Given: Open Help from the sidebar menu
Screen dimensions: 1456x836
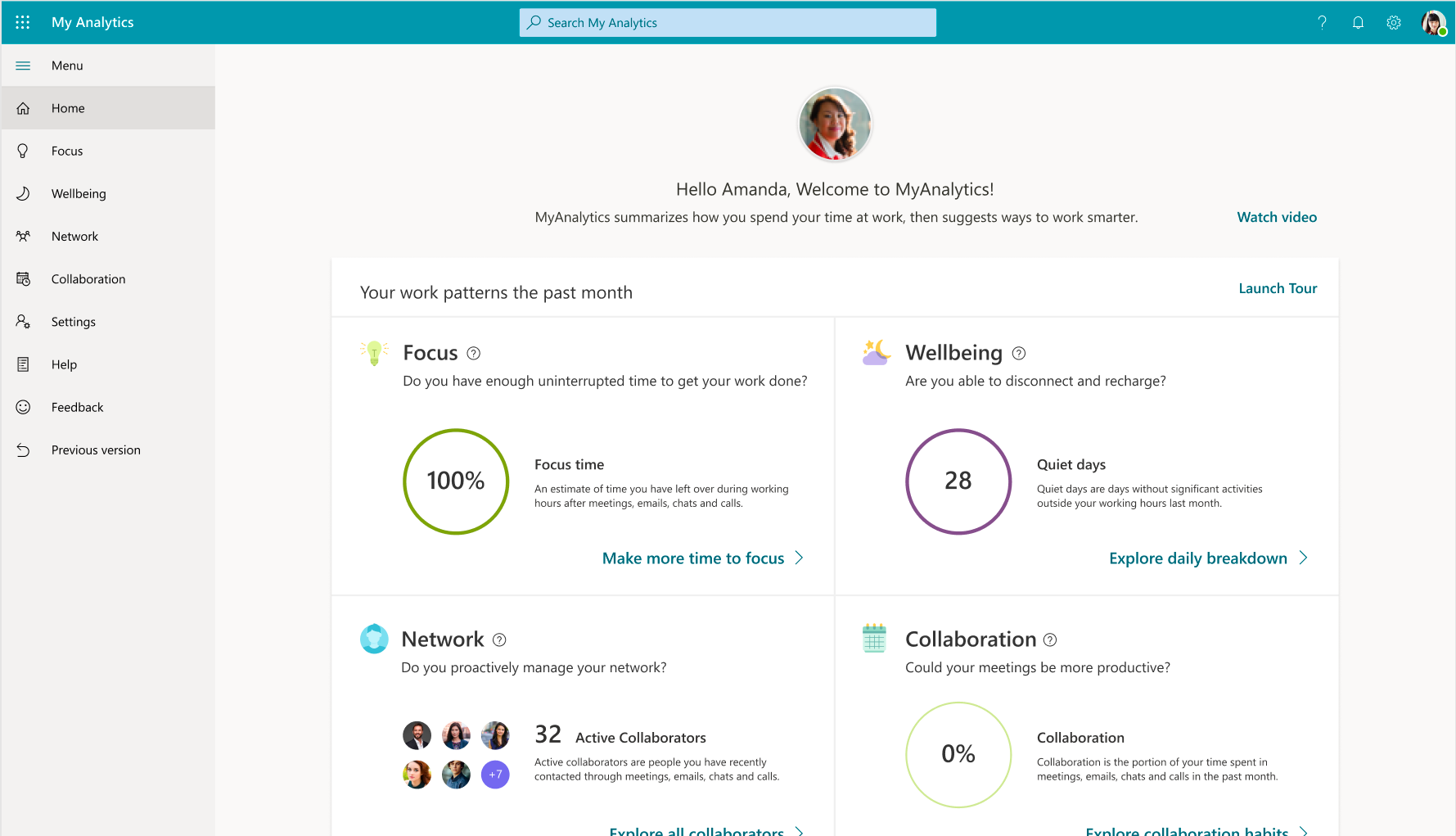Looking at the screenshot, I should [23, 364].
